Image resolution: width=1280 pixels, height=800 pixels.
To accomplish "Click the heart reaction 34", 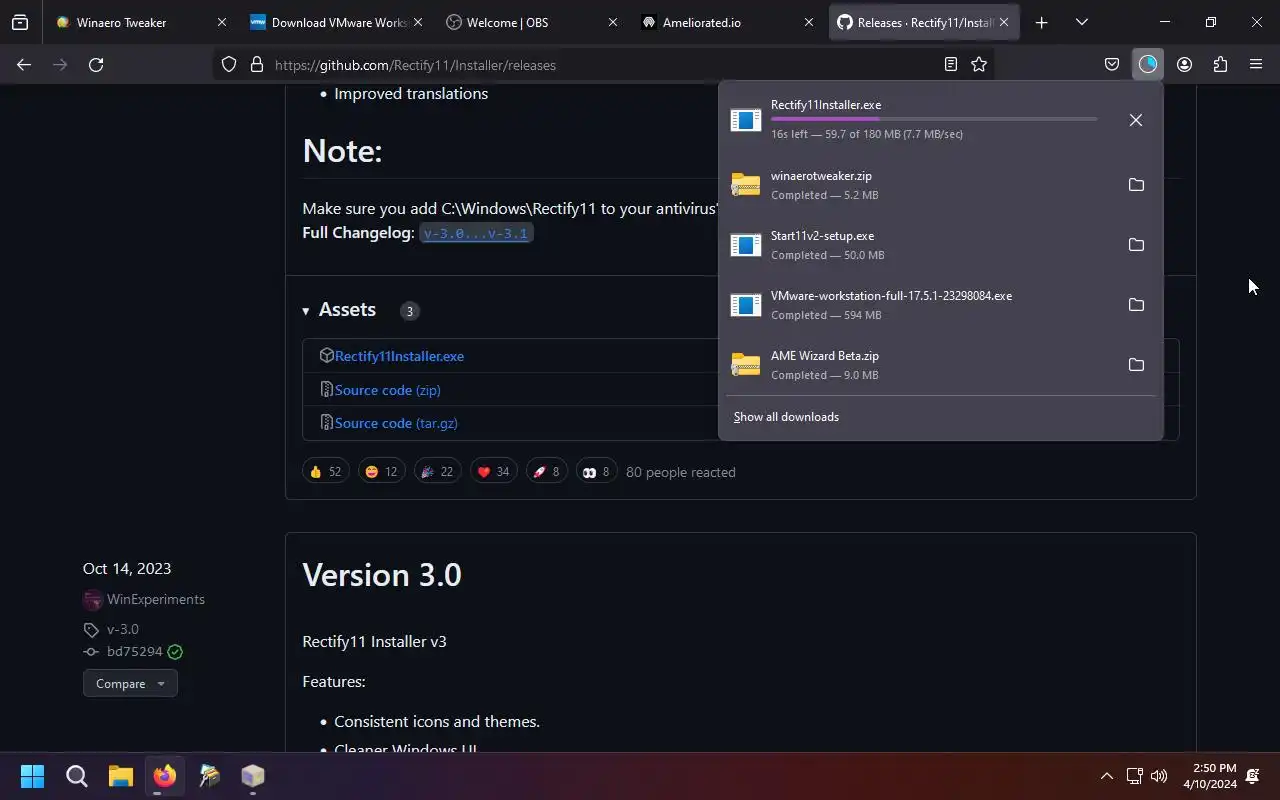I will (493, 472).
